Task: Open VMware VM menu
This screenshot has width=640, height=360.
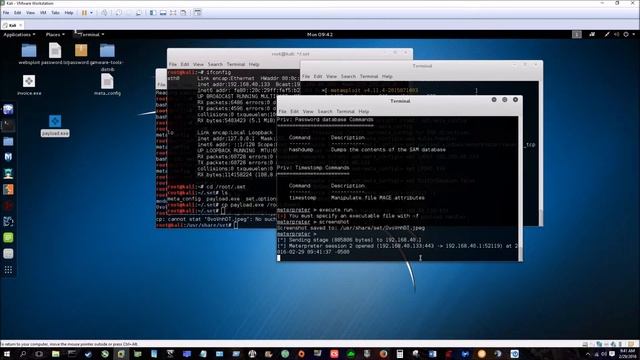Action: (43, 13)
